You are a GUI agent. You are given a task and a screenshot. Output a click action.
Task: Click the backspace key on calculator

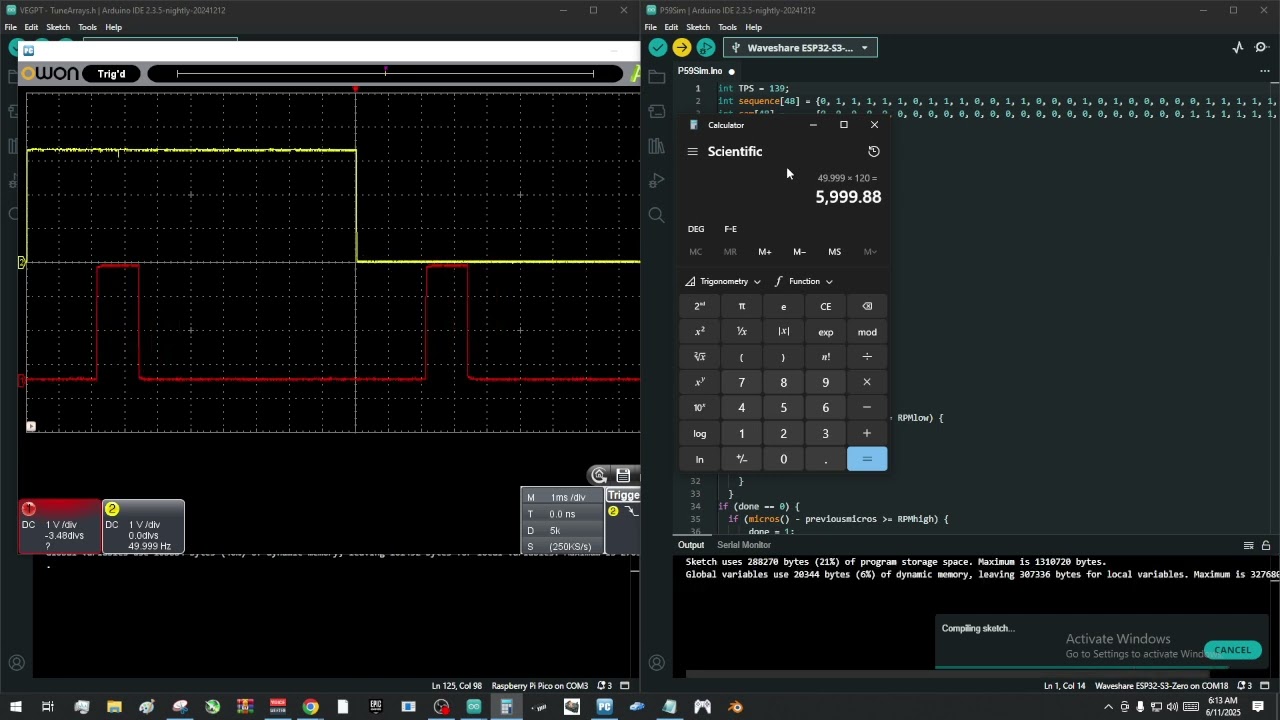867,306
